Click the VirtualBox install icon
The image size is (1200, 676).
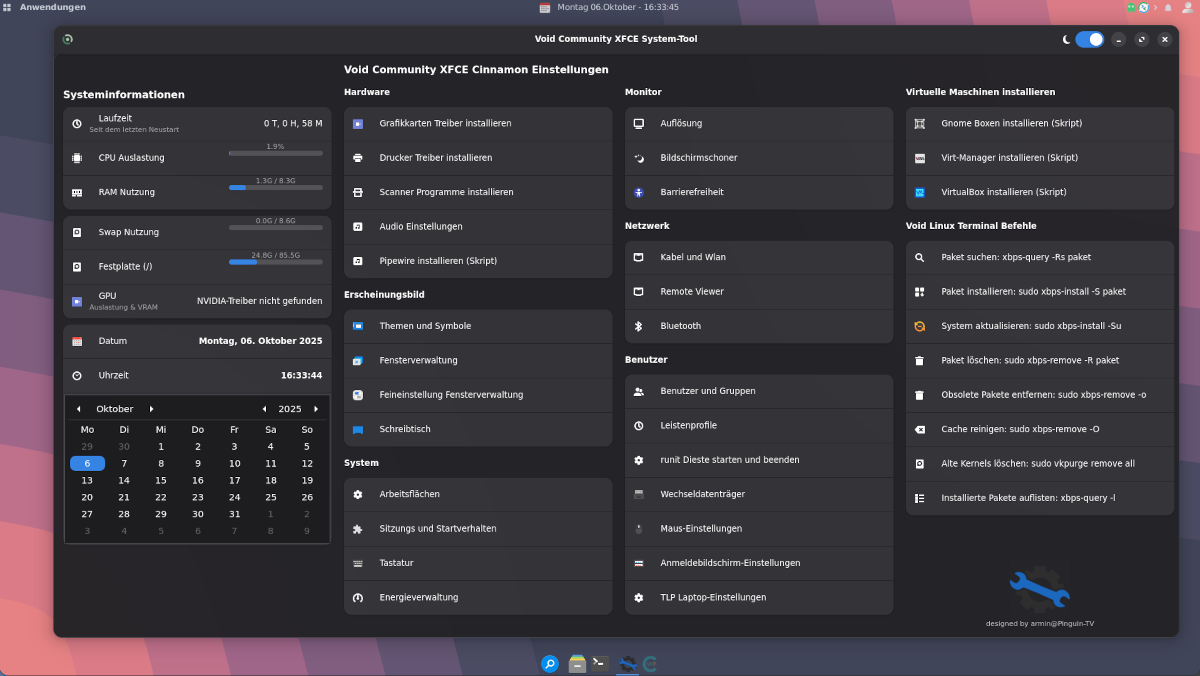coord(920,192)
